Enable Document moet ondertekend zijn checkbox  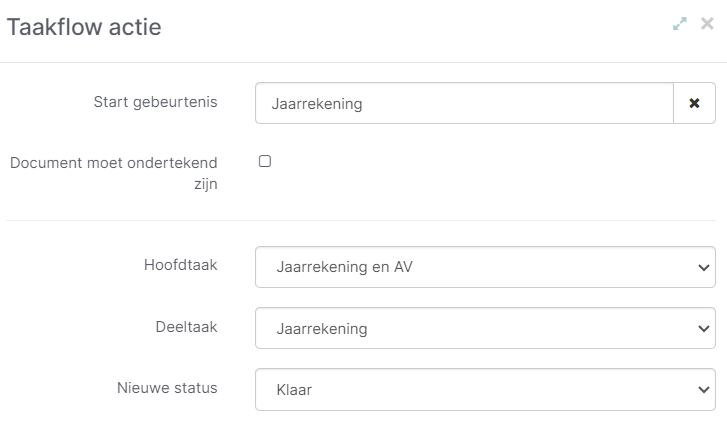coord(265,161)
